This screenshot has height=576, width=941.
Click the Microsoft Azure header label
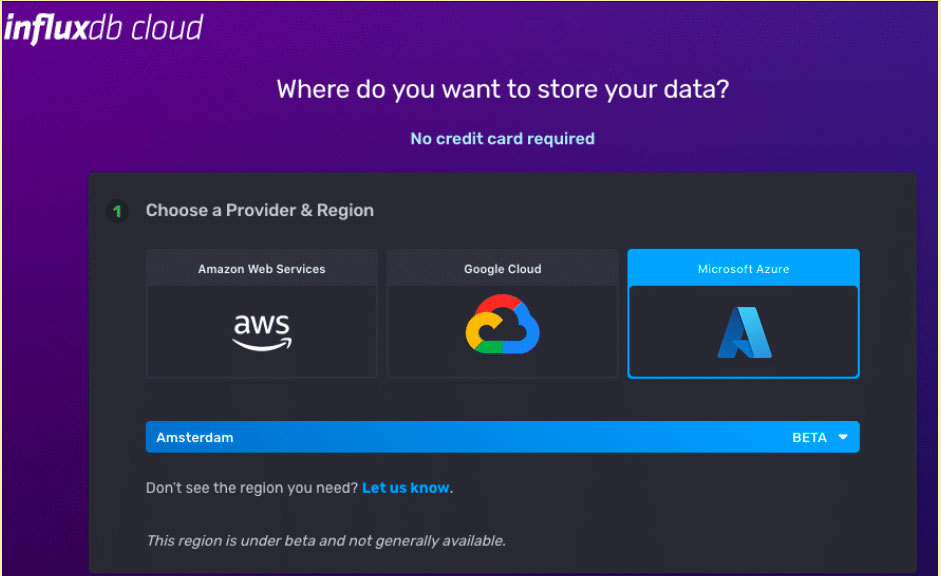click(x=743, y=267)
